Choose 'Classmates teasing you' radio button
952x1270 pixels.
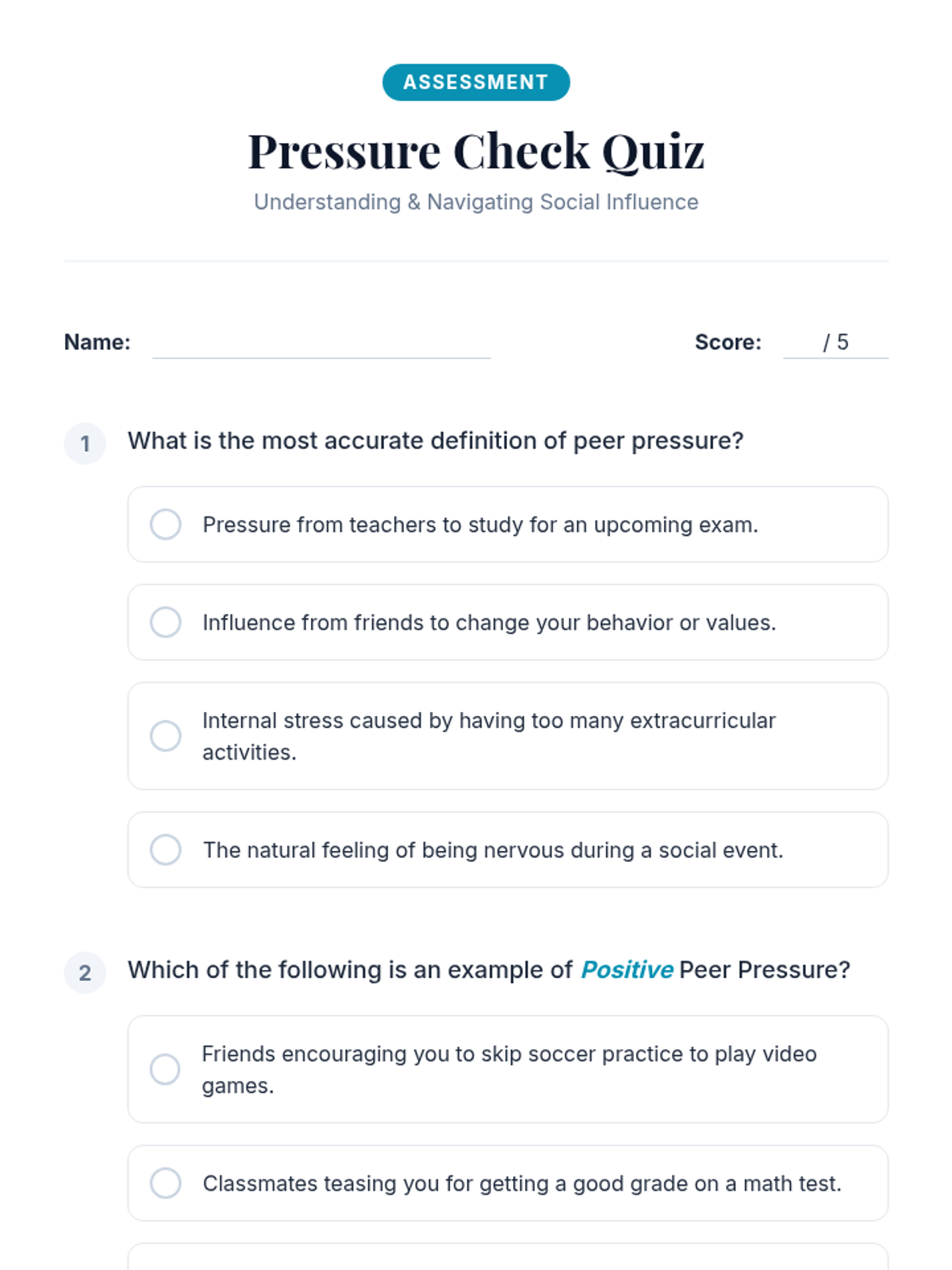[166, 1183]
